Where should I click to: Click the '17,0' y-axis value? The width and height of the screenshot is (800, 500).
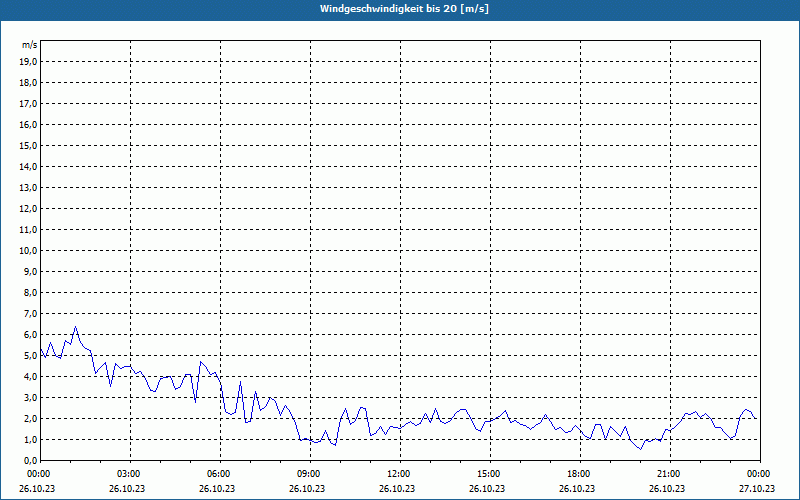[28, 104]
